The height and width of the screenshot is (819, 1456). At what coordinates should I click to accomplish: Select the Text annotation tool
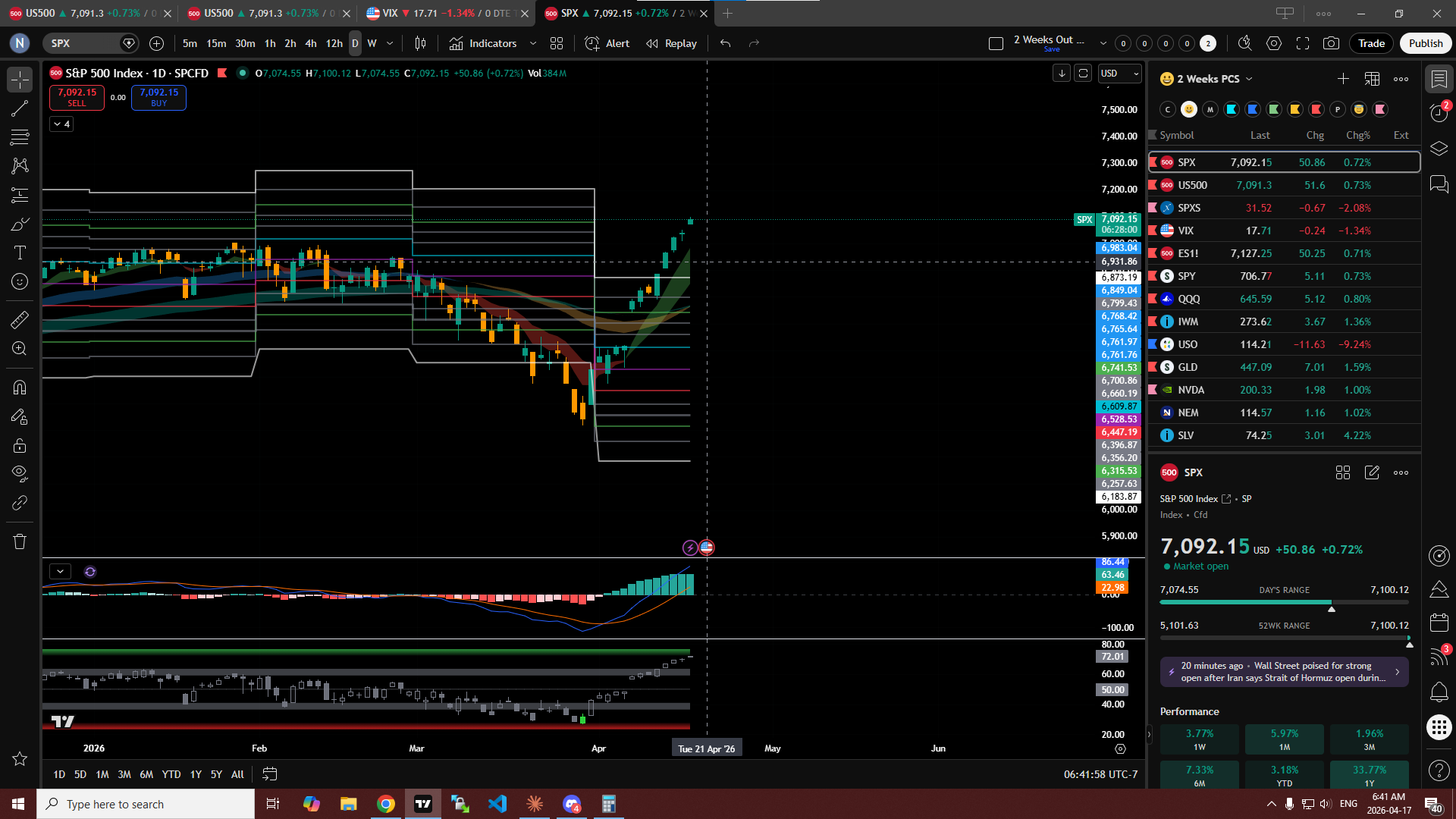pos(20,253)
